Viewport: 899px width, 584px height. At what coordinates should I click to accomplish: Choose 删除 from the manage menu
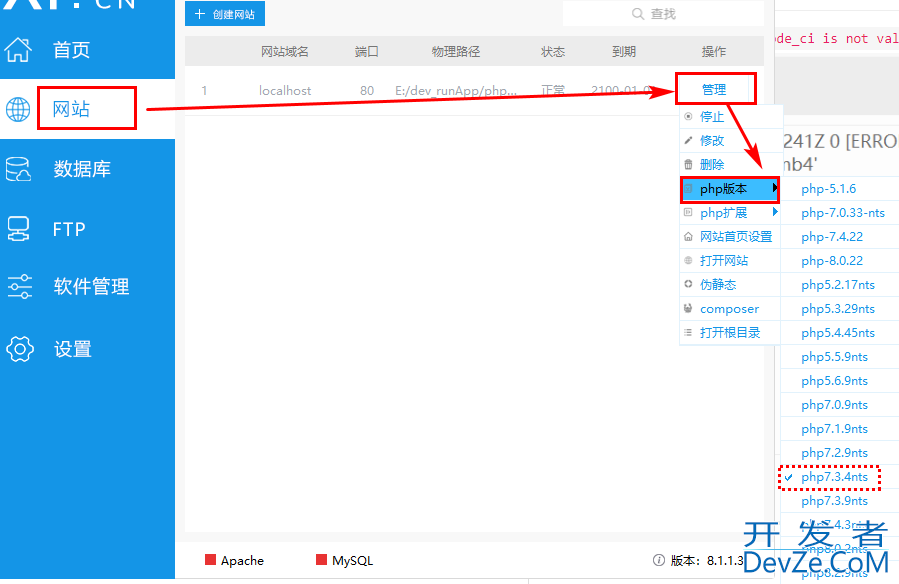click(730, 164)
